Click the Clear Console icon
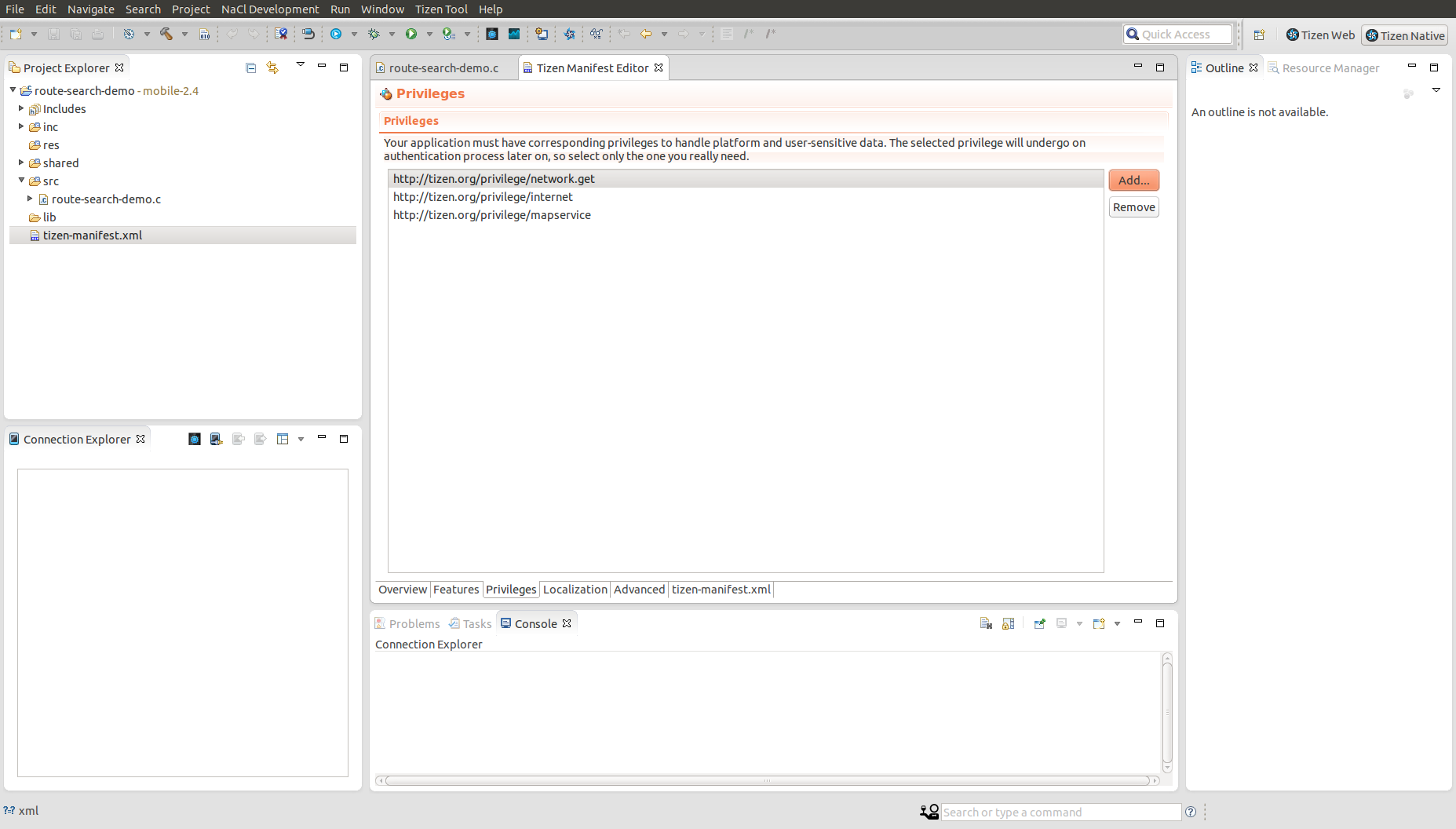This screenshot has width=1456, height=829. (986, 623)
